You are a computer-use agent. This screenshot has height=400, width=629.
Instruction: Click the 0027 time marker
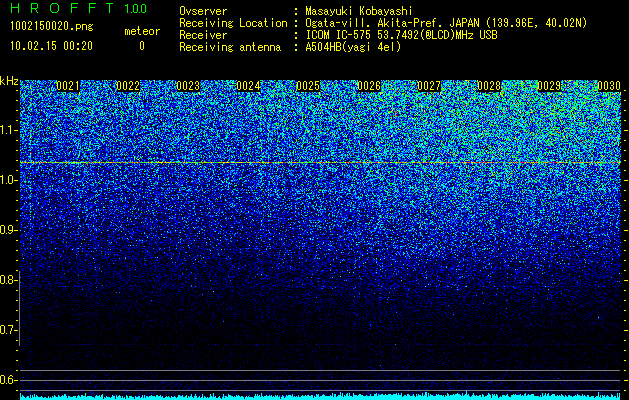point(429,86)
